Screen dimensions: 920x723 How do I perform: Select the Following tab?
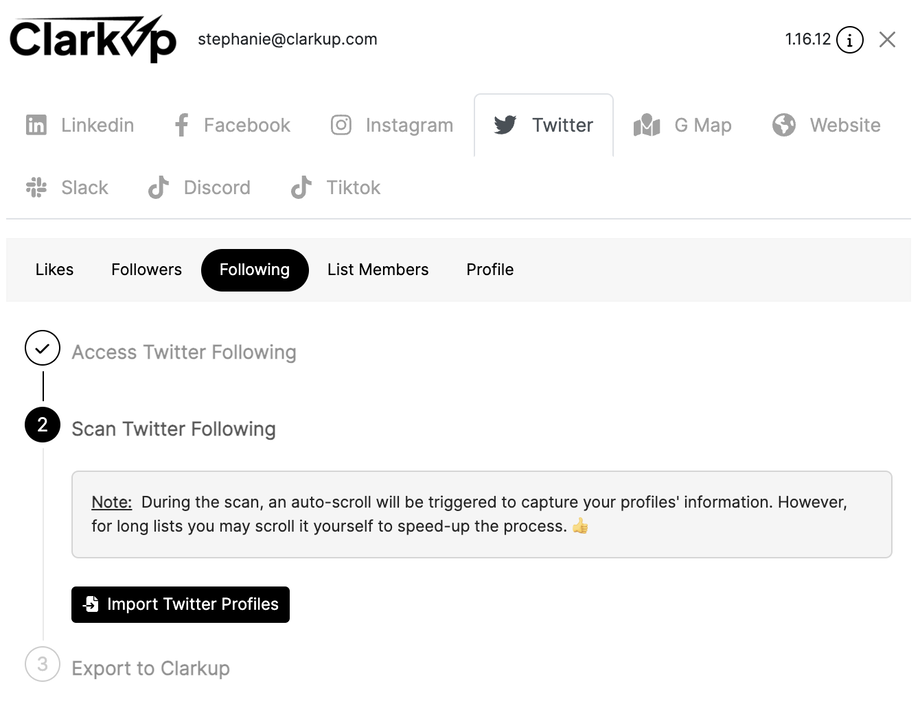tap(254, 270)
